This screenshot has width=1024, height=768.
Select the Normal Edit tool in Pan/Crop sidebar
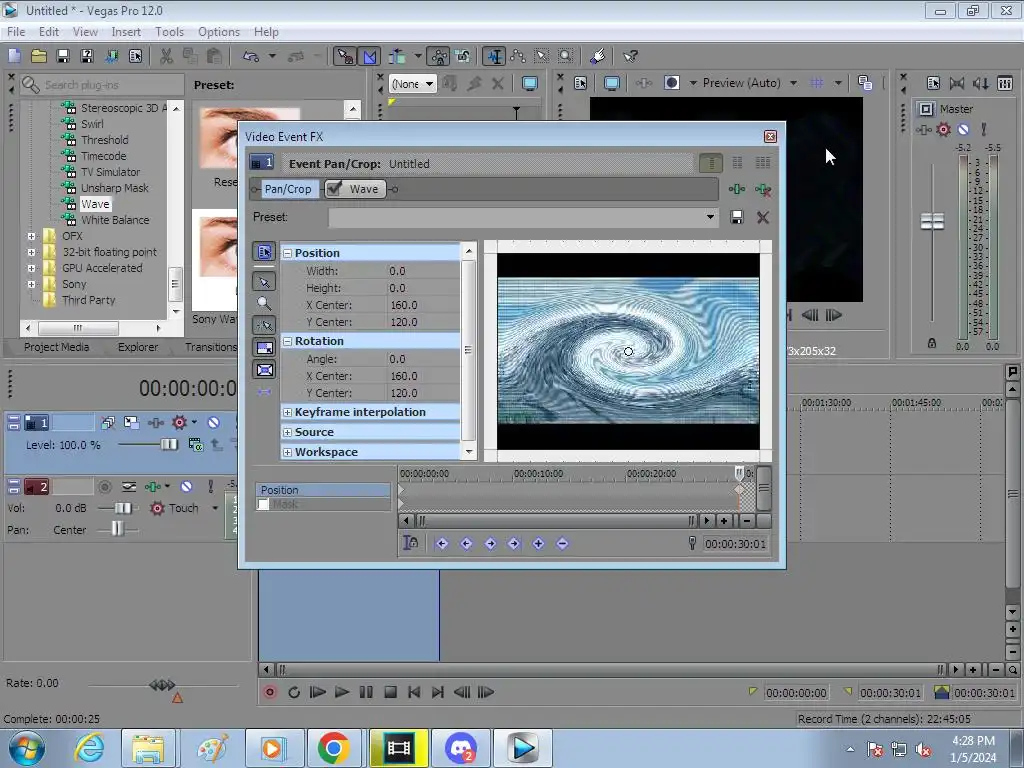pos(264,281)
